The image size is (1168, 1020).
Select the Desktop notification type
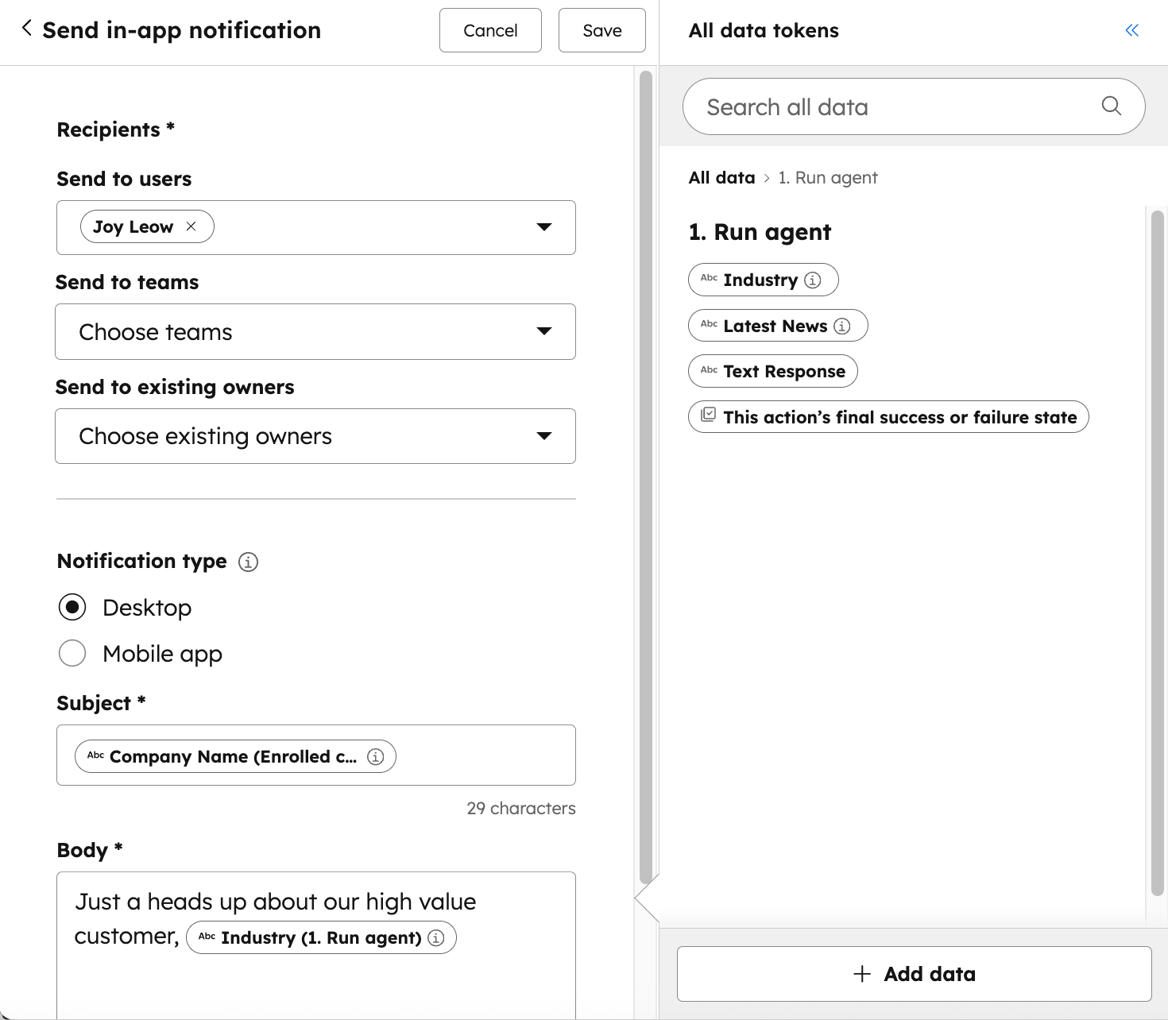point(72,607)
